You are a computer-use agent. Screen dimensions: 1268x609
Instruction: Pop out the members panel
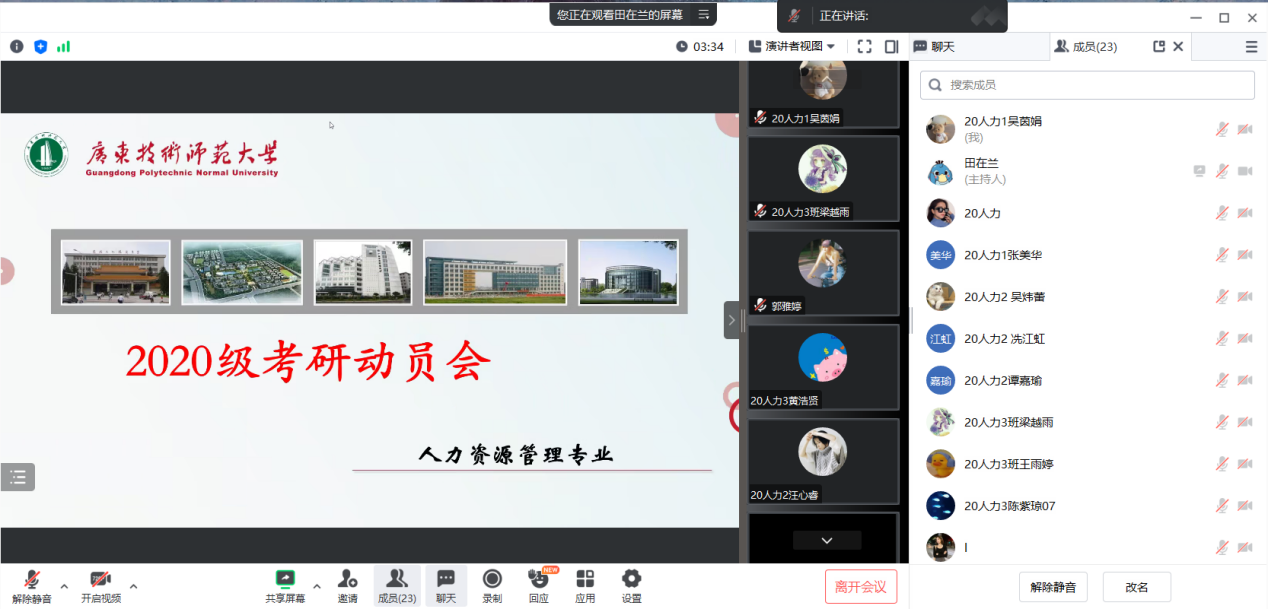(1159, 46)
